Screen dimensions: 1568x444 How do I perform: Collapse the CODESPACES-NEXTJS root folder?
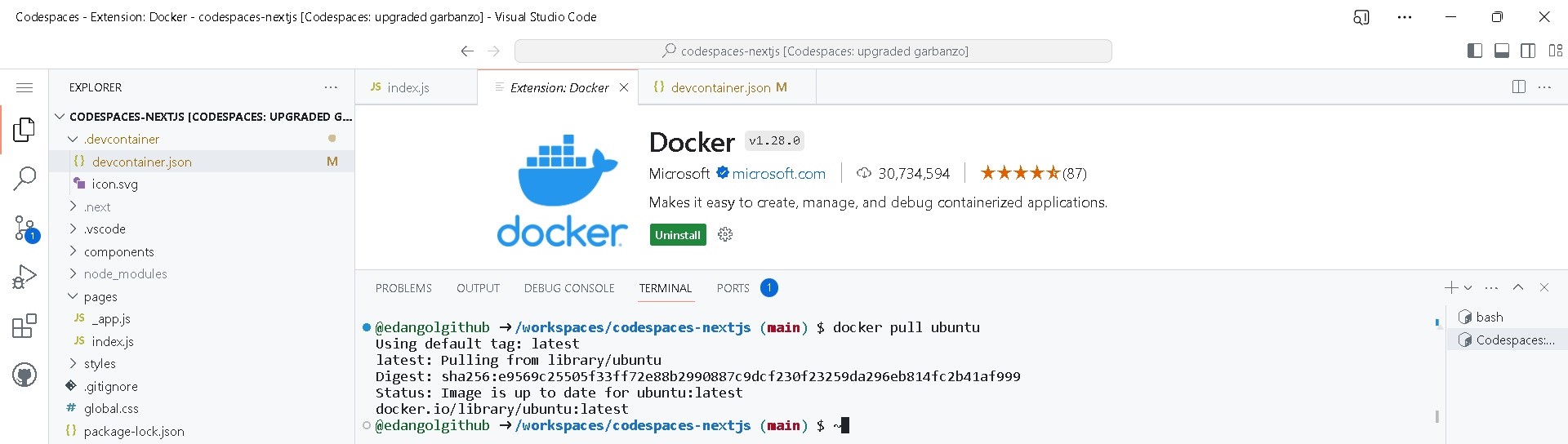coord(203,117)
